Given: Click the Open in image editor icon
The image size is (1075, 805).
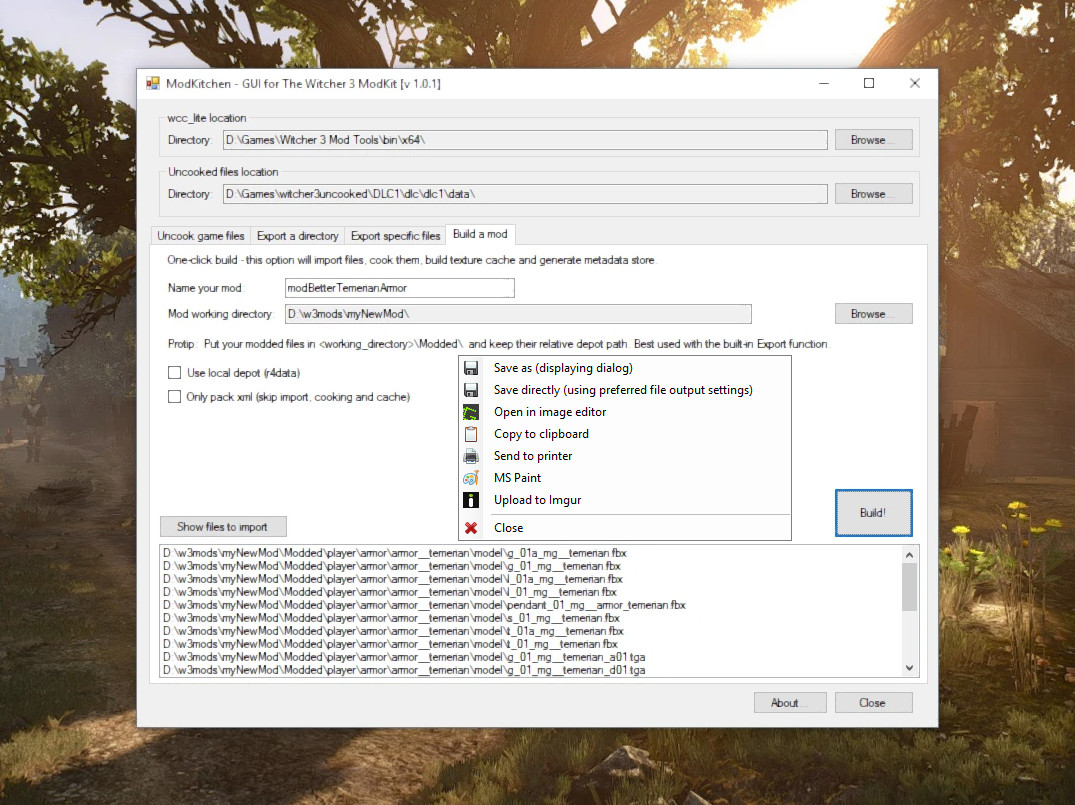Looking at the screenshot, I should (471, 412).
